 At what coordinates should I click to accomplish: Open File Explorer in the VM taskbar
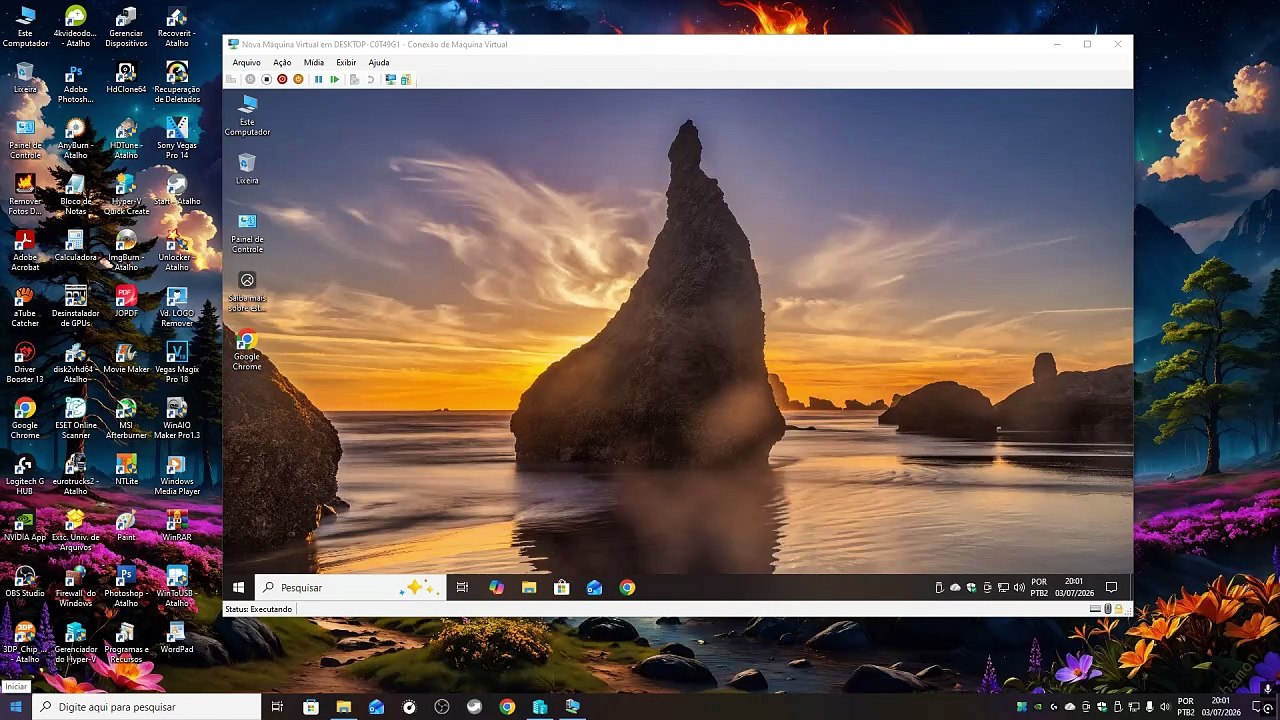[x=529, y=588]
